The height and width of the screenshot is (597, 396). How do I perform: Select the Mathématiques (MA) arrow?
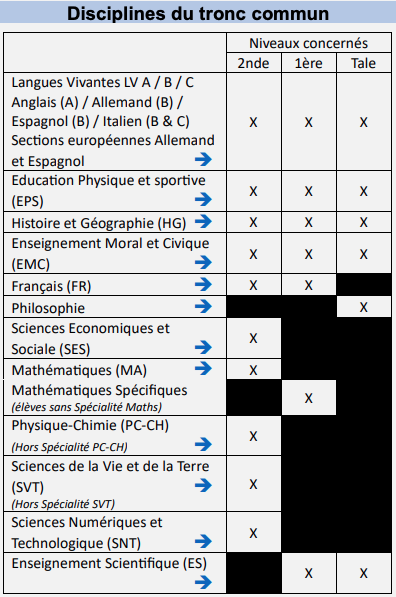(203, 369)
